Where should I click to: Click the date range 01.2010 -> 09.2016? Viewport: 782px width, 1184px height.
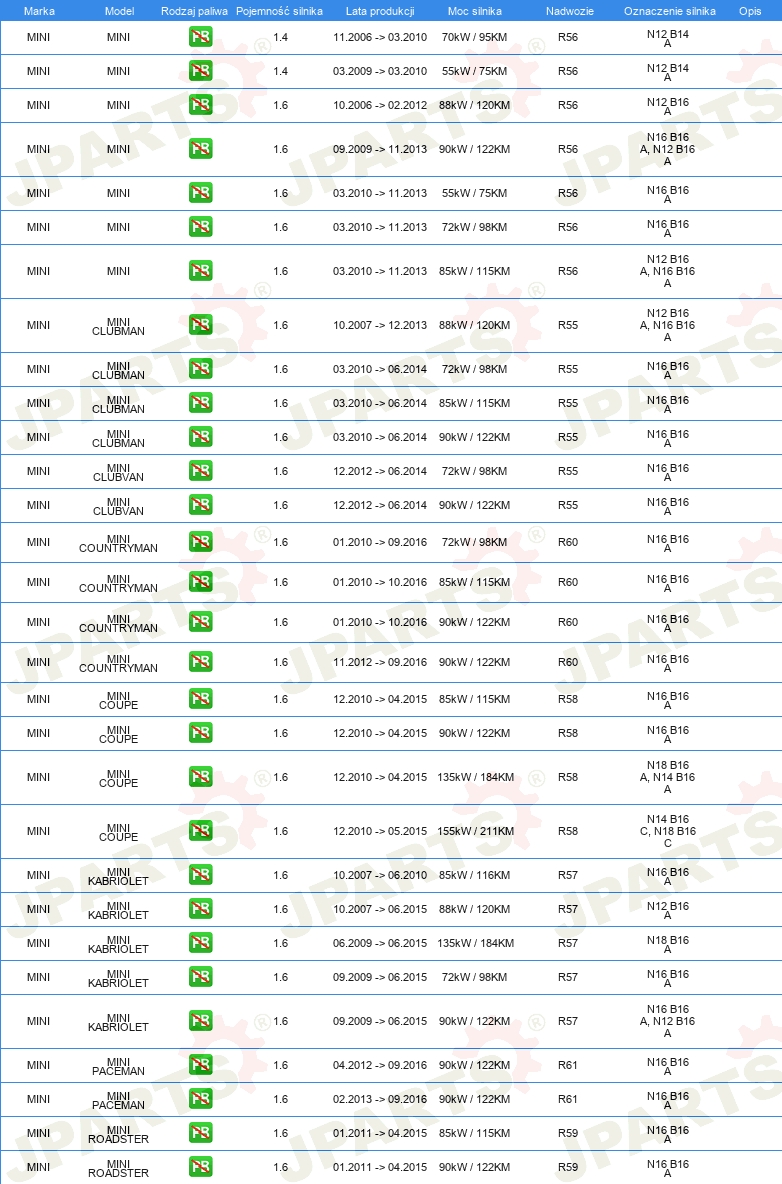coord(380,542)
